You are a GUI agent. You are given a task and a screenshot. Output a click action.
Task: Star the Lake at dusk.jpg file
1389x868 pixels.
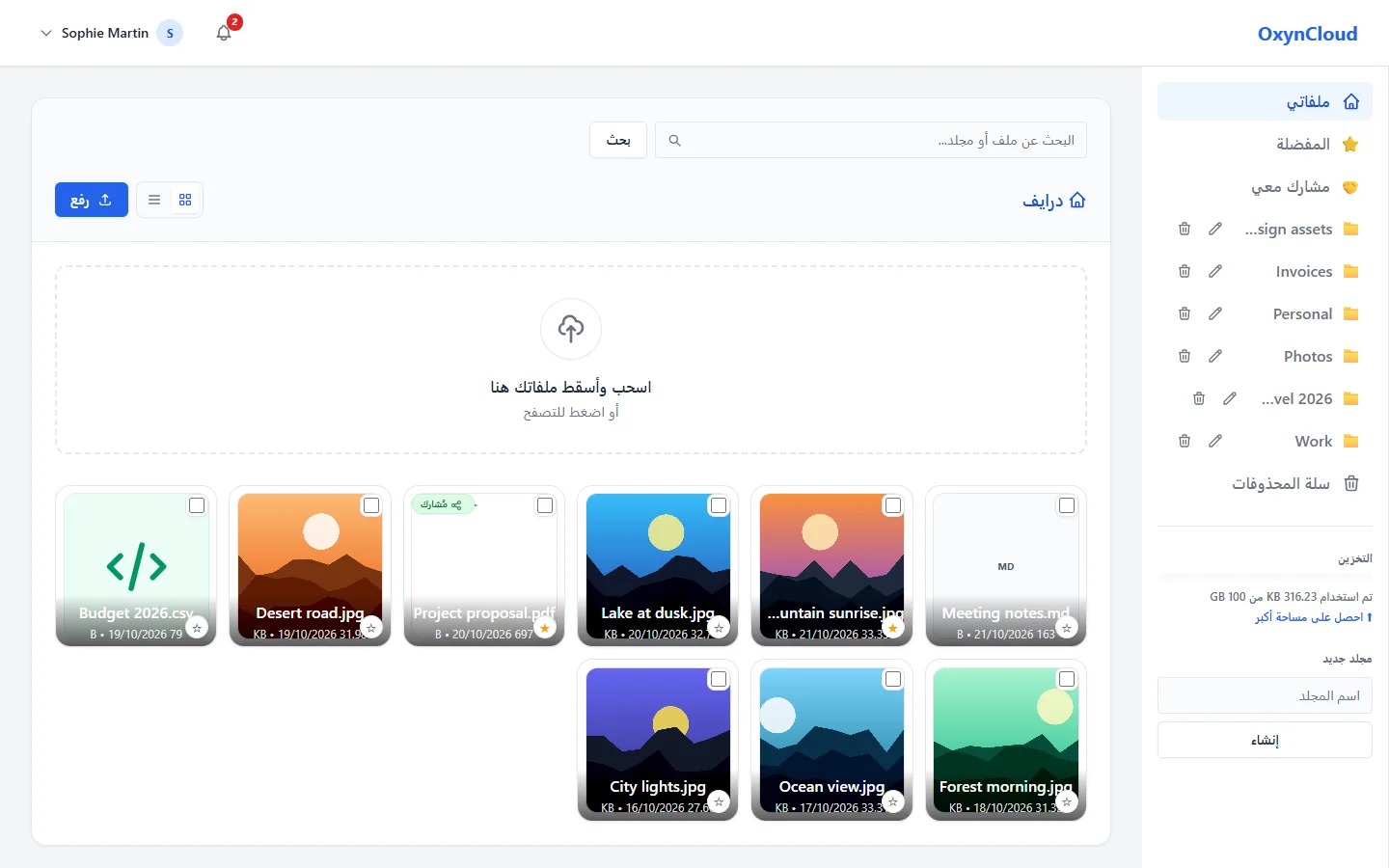[719, 628]
